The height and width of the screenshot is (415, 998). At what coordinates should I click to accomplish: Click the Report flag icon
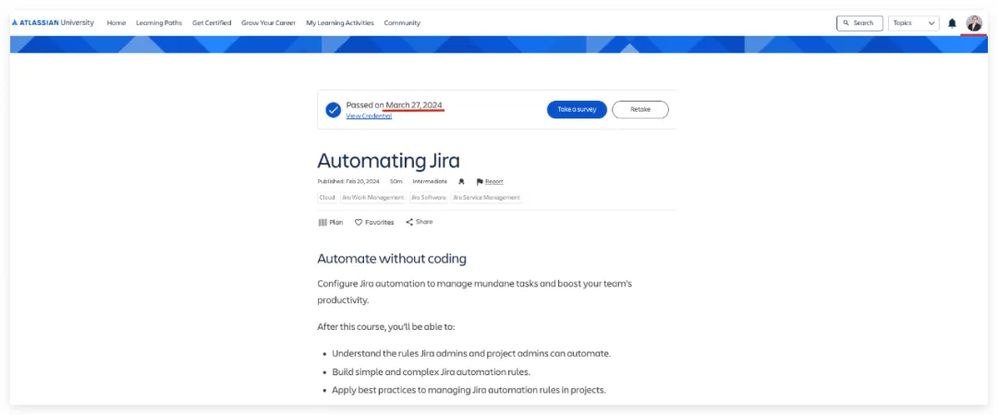pos(480,181)
